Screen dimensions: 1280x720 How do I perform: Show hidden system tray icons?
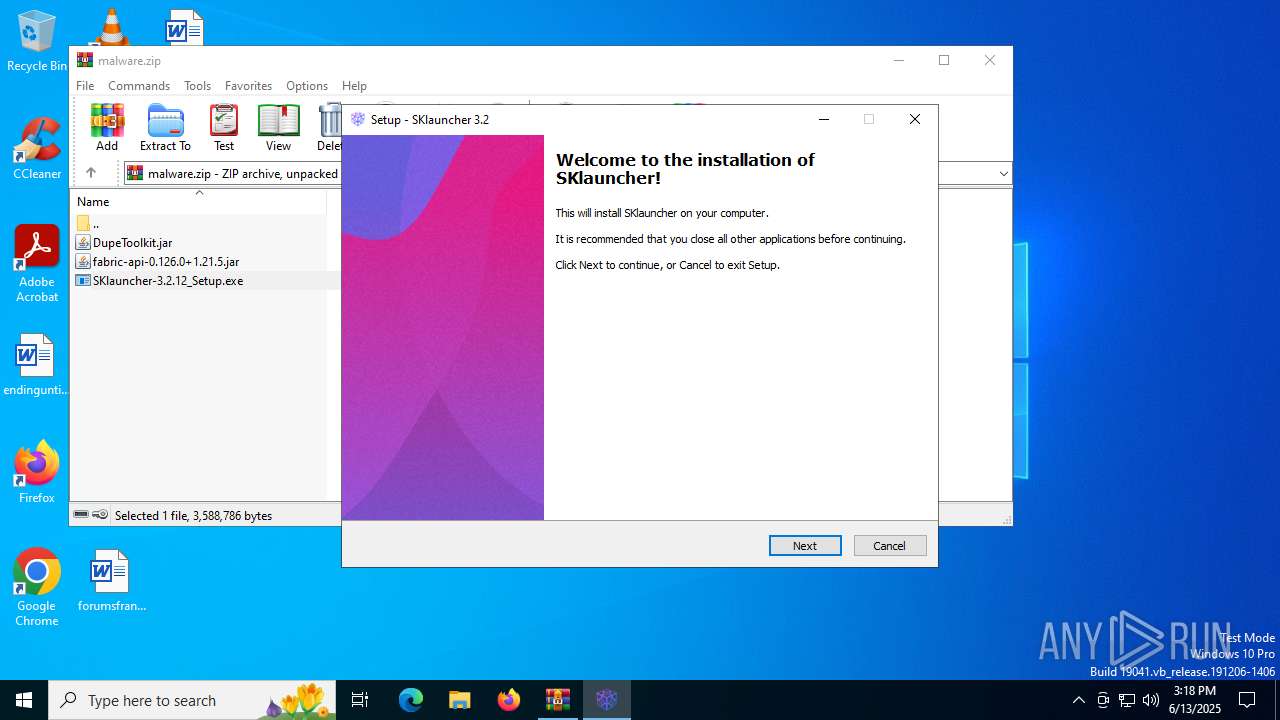pyautogui.click(x=1078, y=700)
